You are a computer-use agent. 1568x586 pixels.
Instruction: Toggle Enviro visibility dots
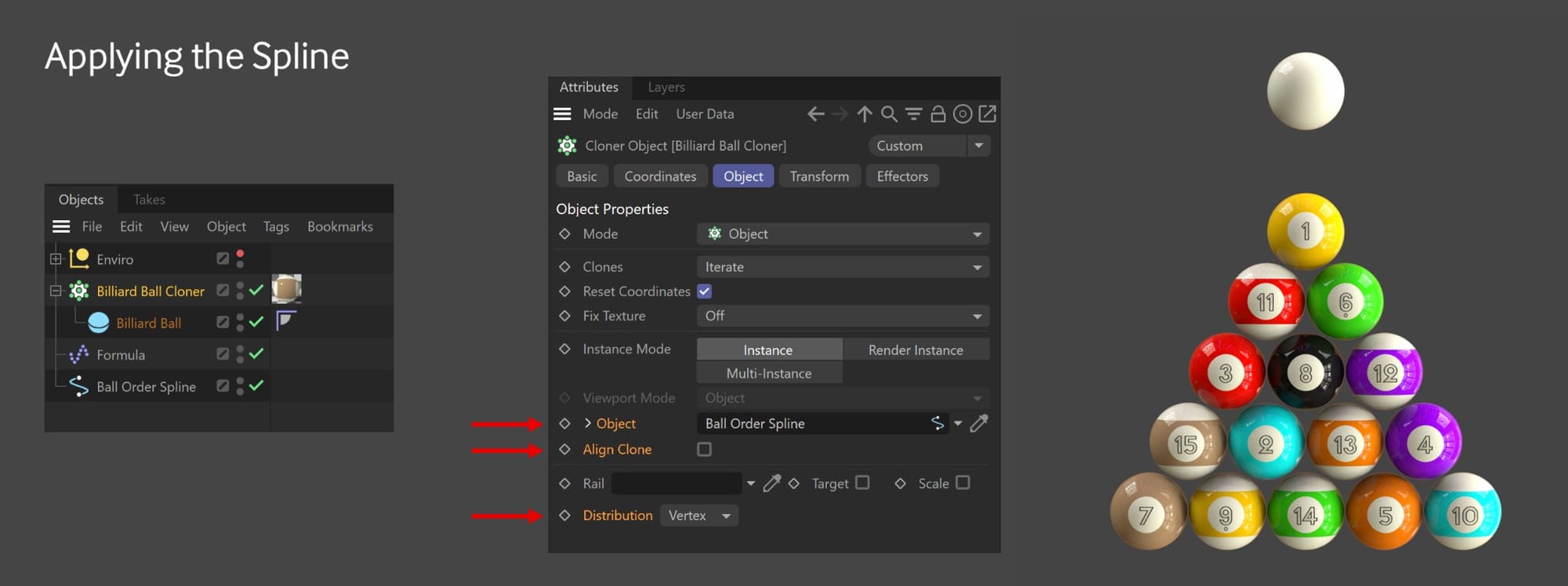coord(240,259)
